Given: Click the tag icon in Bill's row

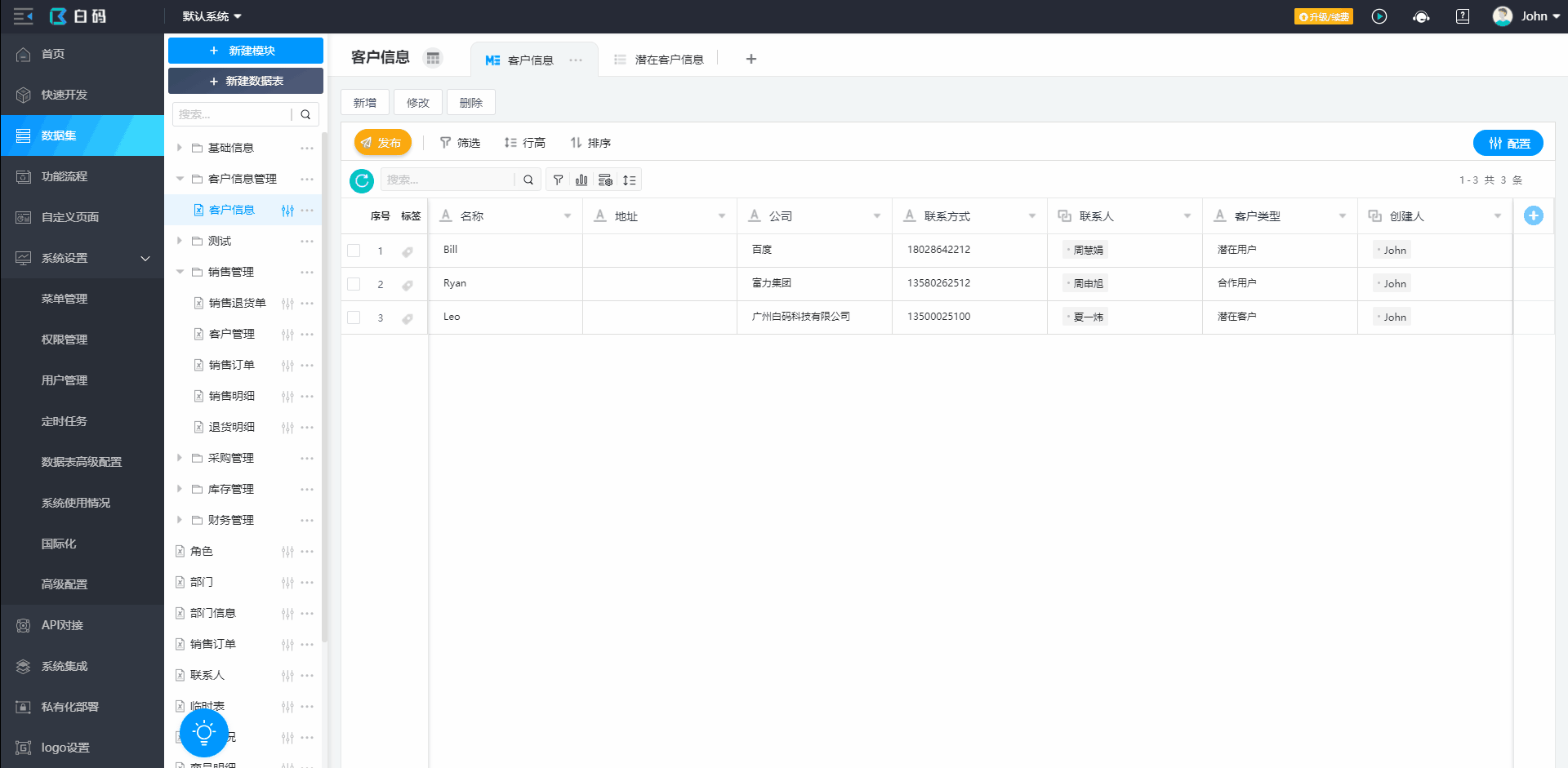Looking at the screenshot, I should 407,251.
